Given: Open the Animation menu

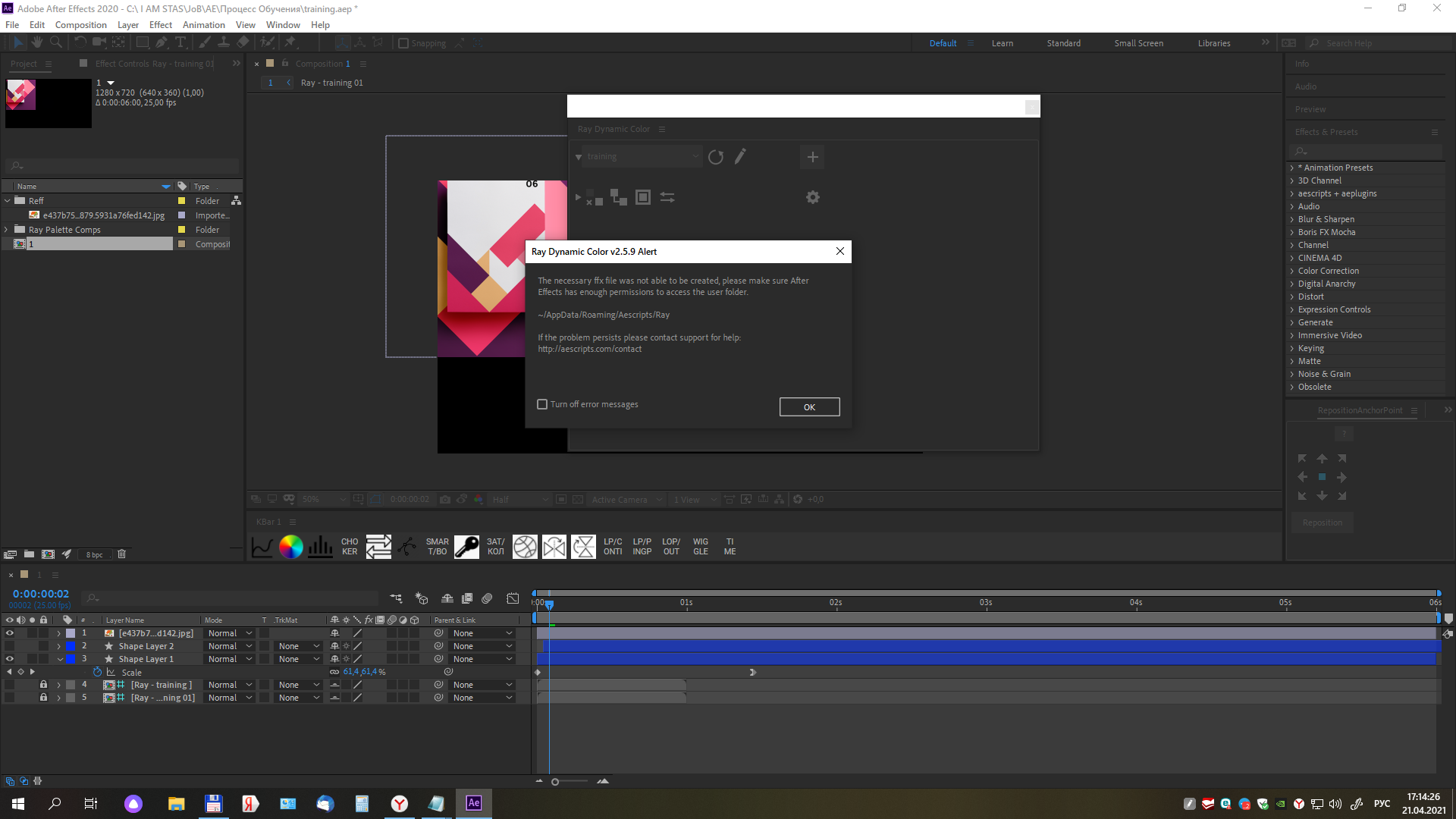Looking at the screenshot, I should (204, 25).
